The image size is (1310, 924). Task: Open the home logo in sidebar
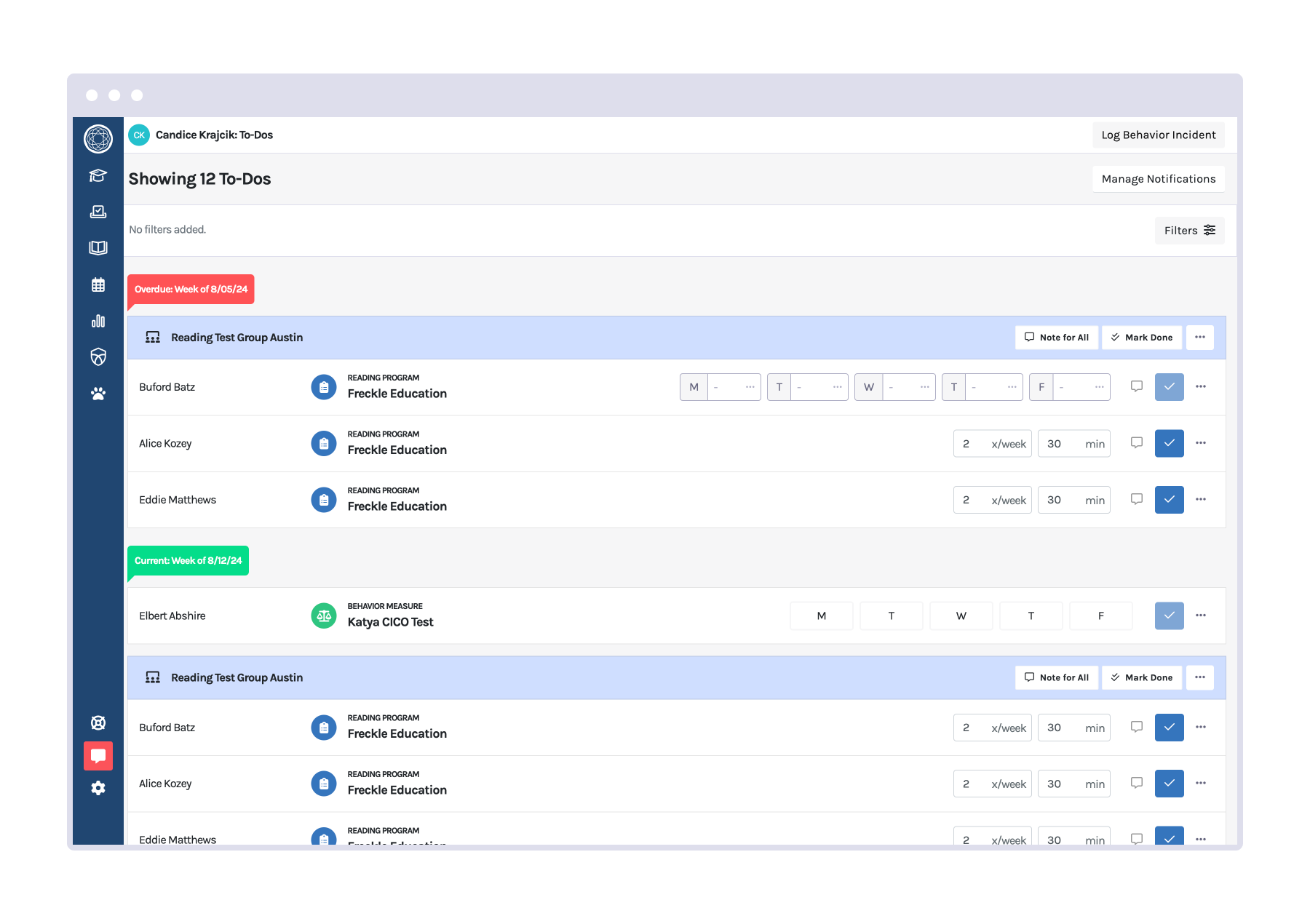point(98,139)
